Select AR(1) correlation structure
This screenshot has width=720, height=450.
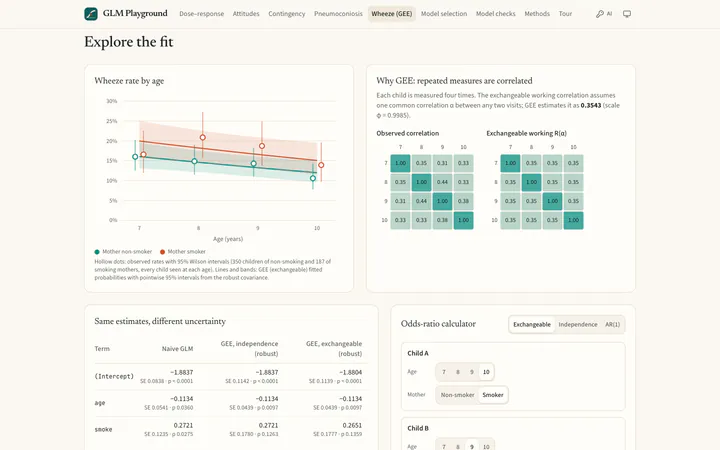613,324
